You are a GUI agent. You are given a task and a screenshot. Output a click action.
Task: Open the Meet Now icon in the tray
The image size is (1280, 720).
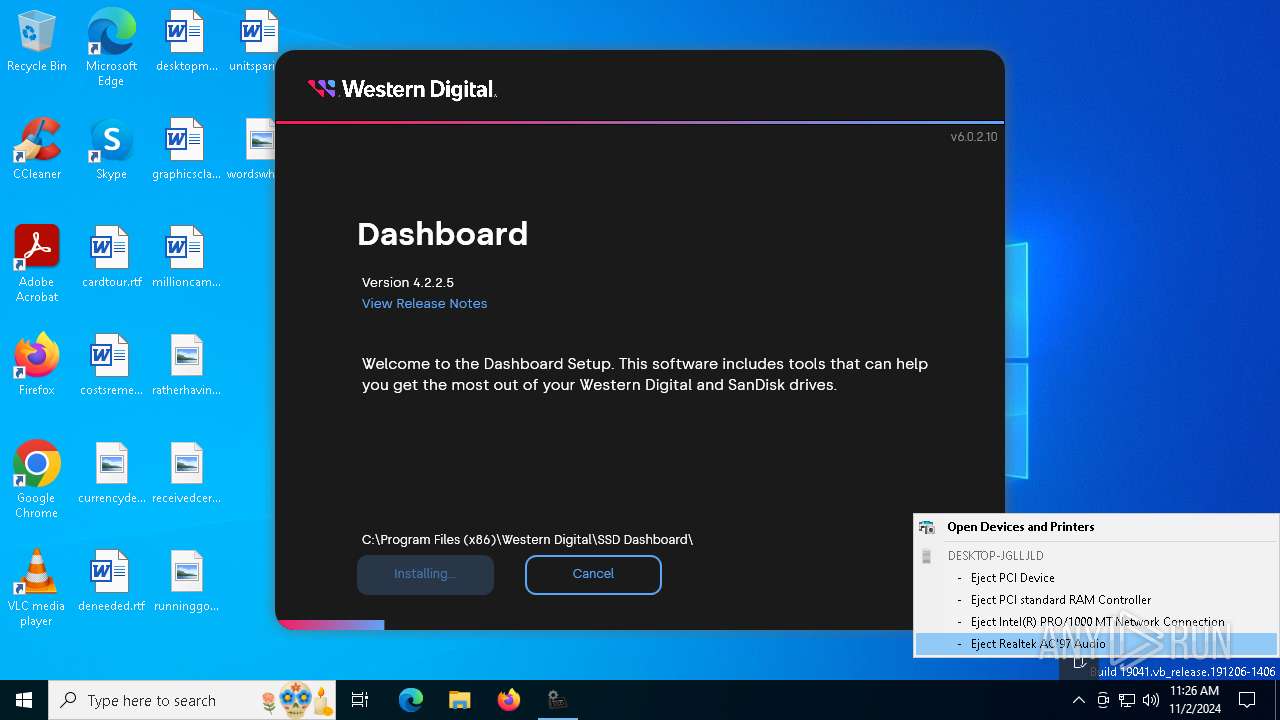[x=1103, y=700]
